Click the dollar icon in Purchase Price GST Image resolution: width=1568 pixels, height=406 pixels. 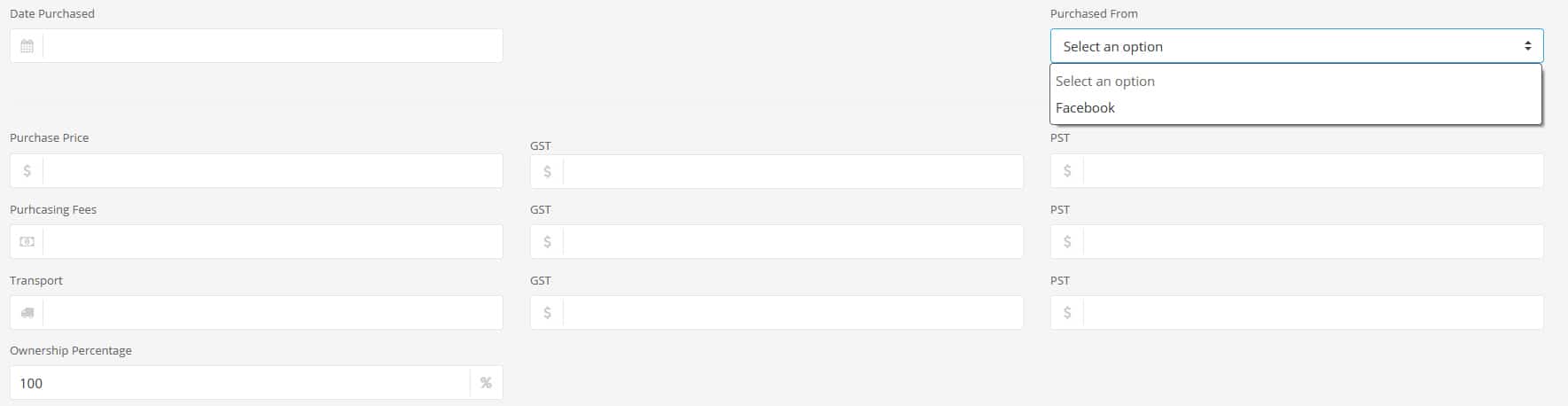pos(547,171)
